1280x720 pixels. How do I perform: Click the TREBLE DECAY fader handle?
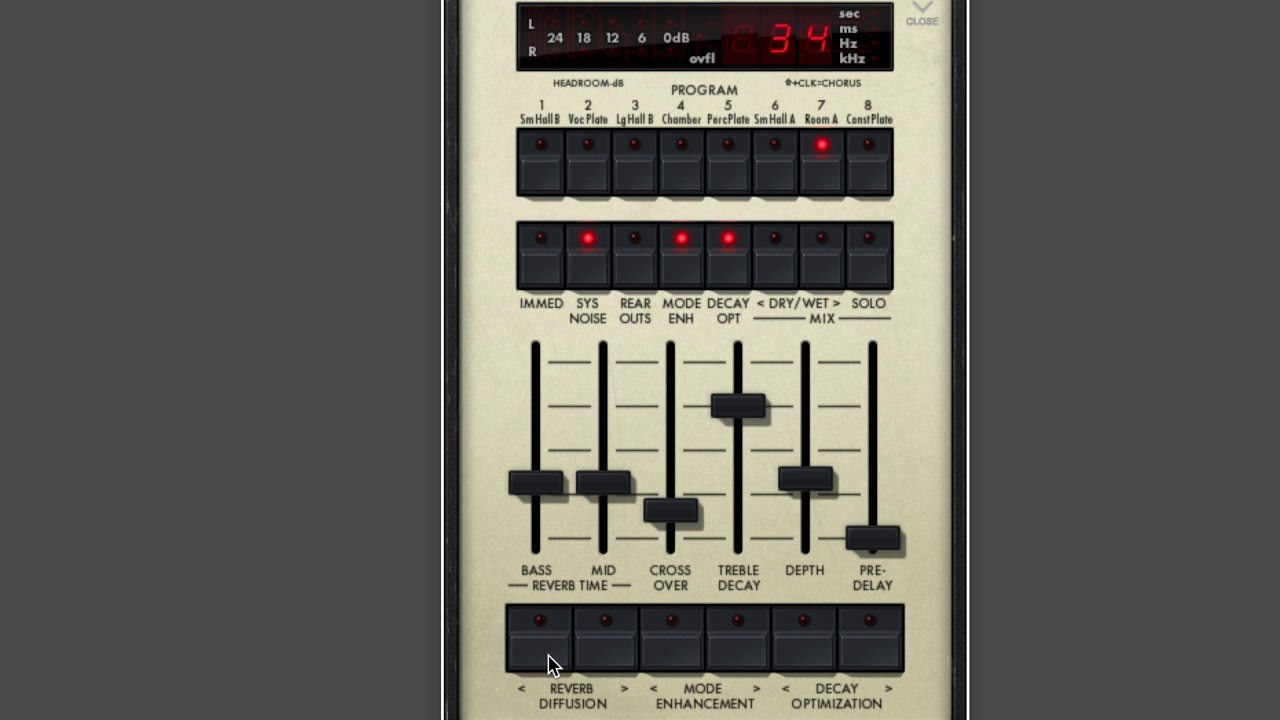738,405
